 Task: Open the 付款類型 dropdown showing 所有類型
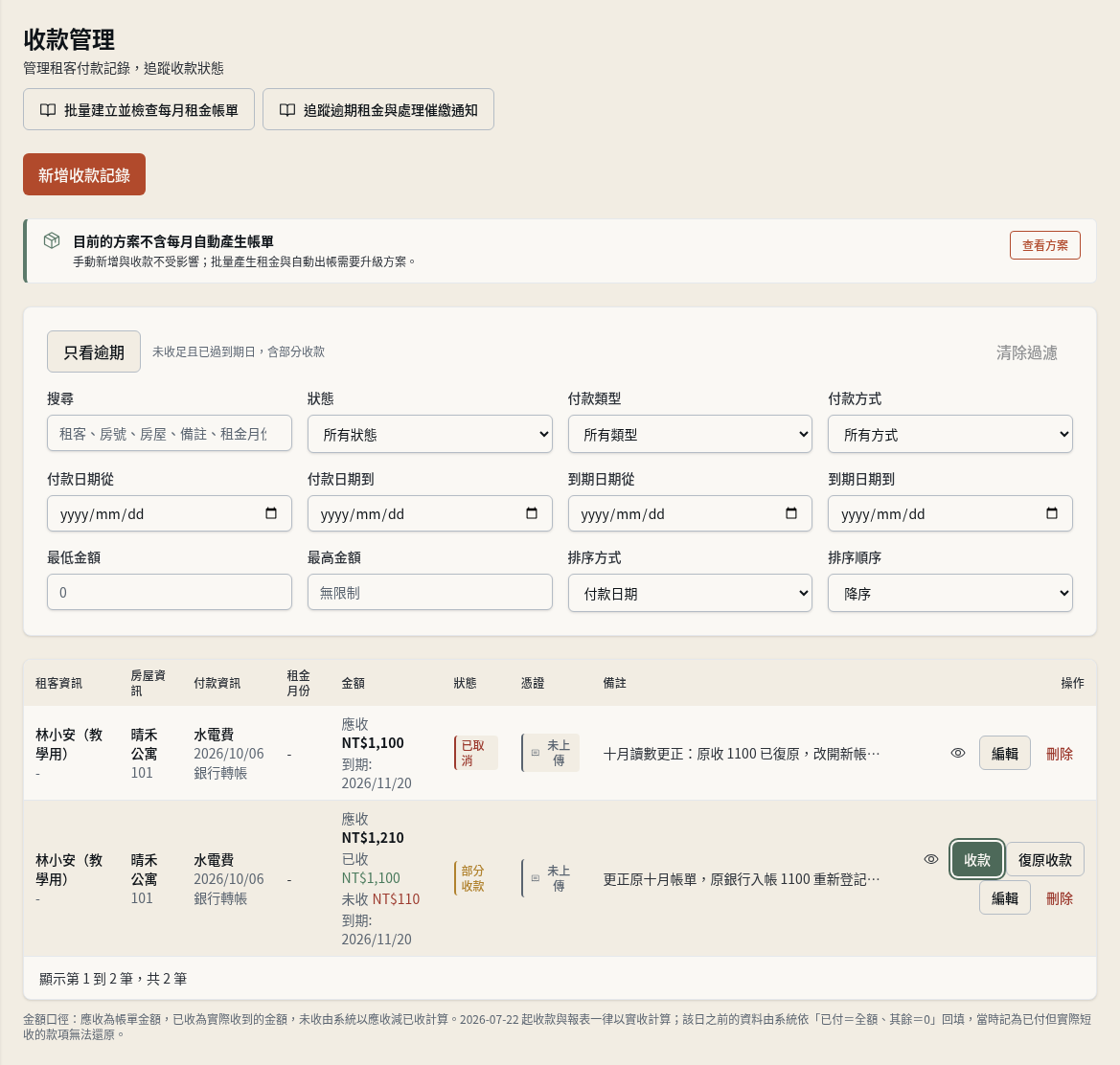coord(690,434)
